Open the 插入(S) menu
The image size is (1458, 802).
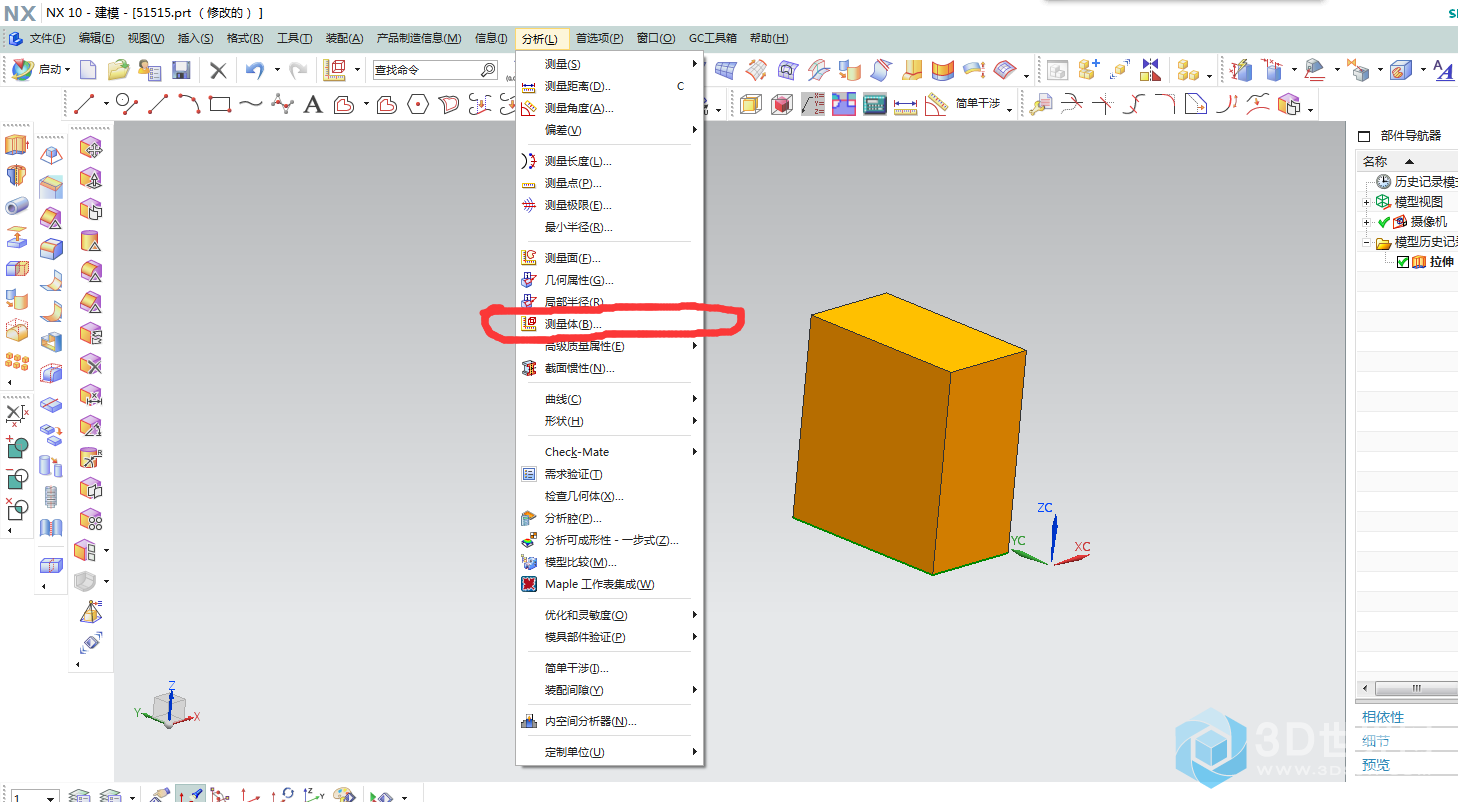coord(195,38)
